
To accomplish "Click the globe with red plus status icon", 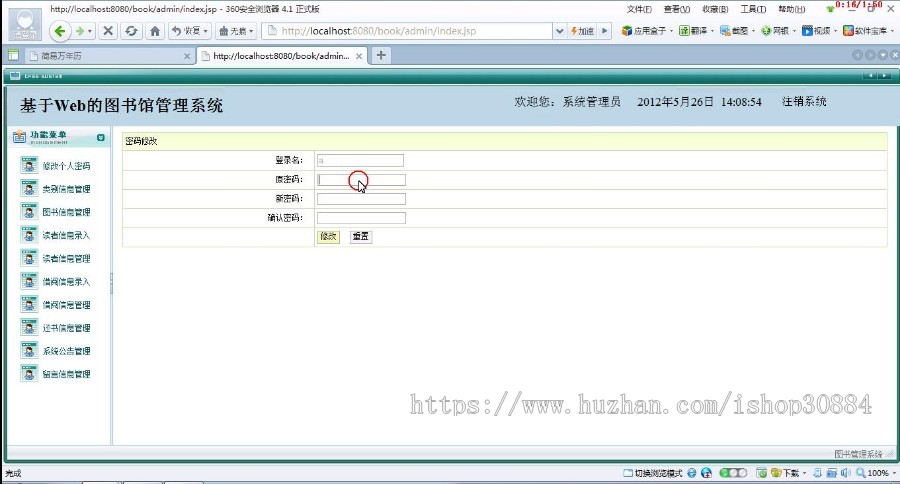I will tap(707, 473).
